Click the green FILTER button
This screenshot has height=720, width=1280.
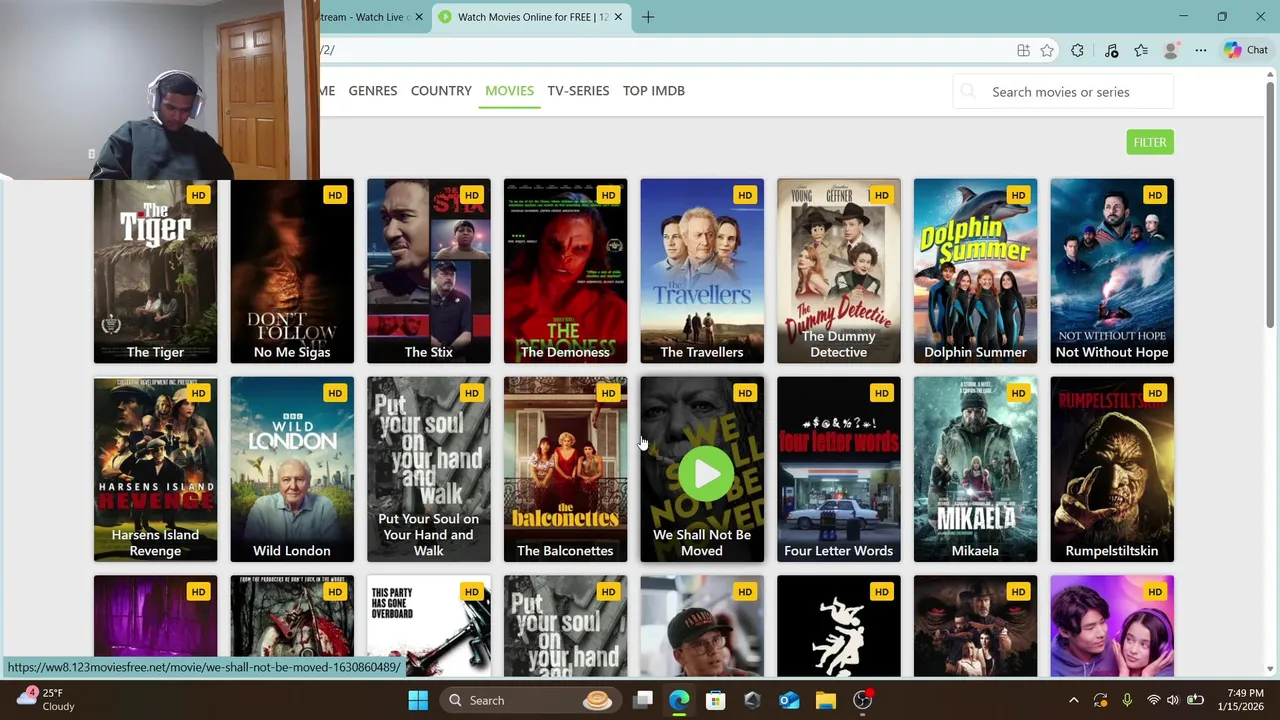tap(1150, 142)
